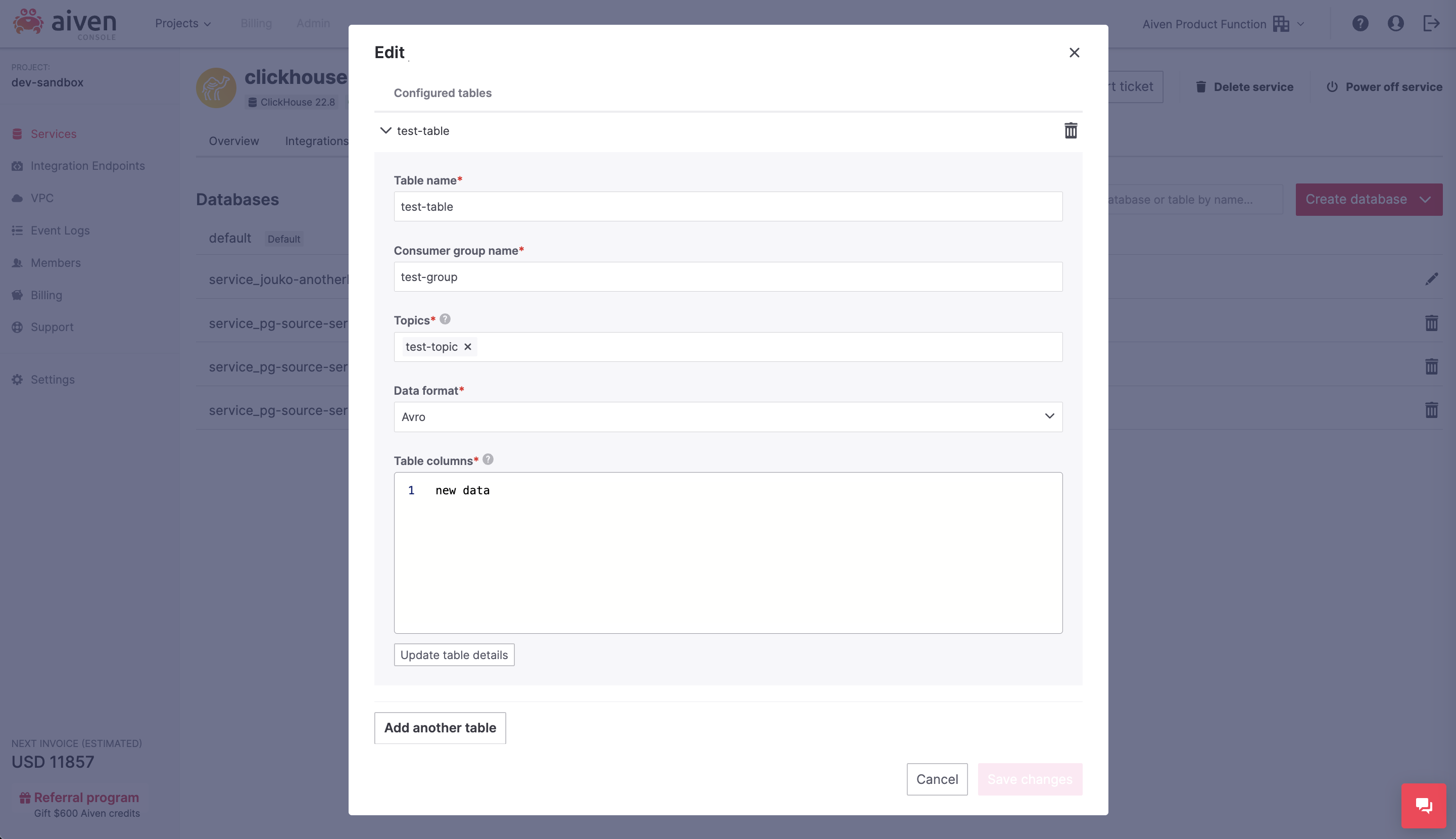
Task: Delete the test-table configuration
Action: point(1070,131)
